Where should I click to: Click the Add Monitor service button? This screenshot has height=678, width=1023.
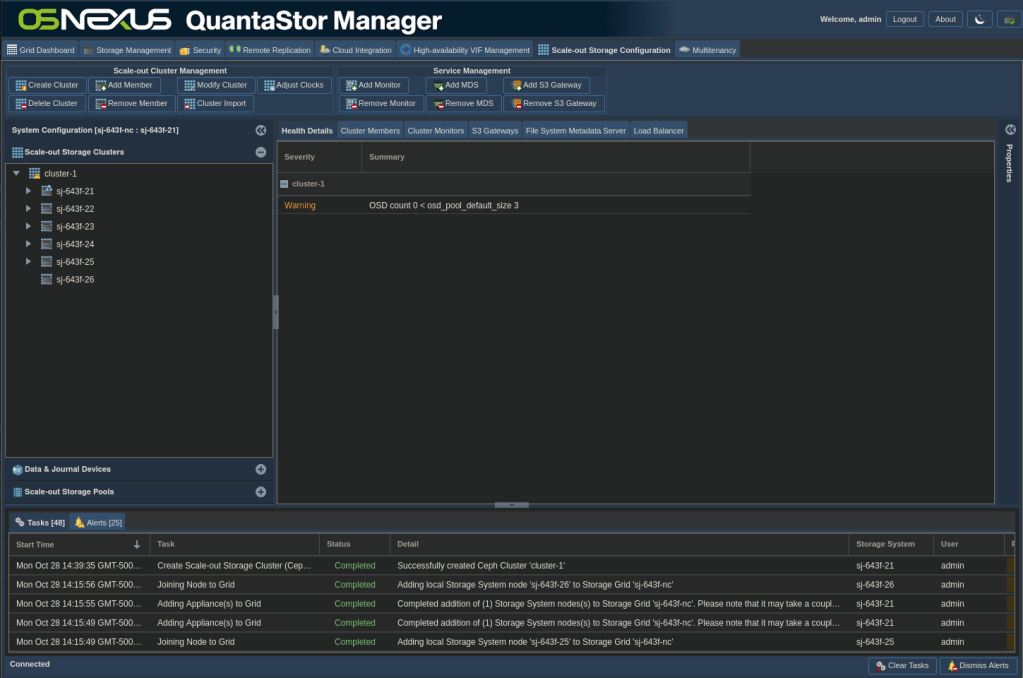[373, 85]
